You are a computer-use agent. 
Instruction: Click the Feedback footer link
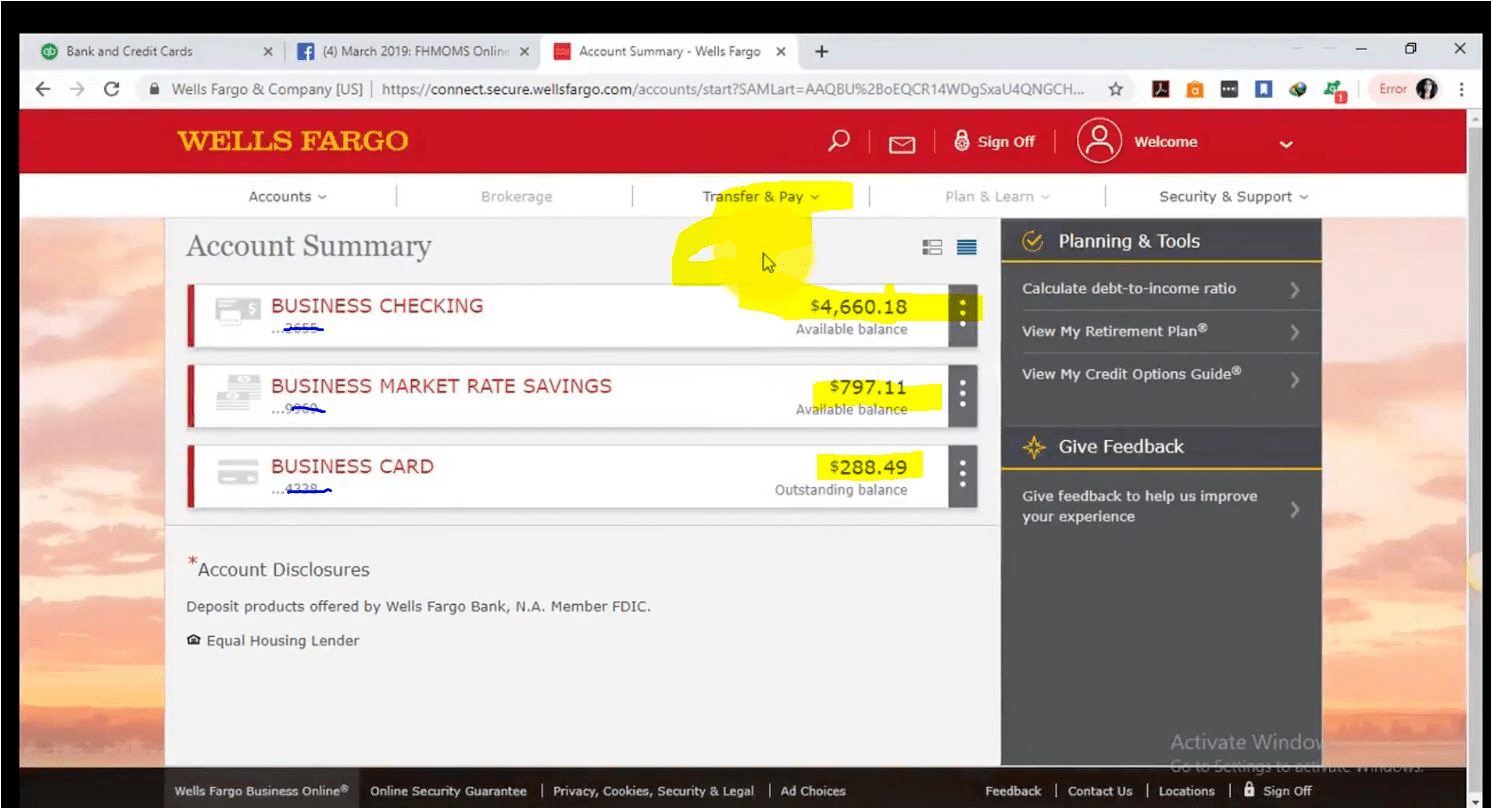(x=1013, y=791)
